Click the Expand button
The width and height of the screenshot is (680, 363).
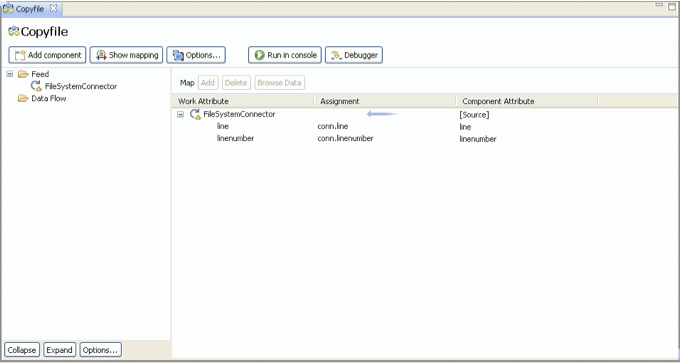pyautogui.click(x=59, y=350)
